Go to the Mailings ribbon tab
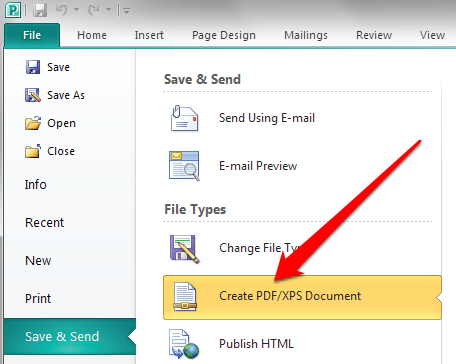 (x=306, y=35)
